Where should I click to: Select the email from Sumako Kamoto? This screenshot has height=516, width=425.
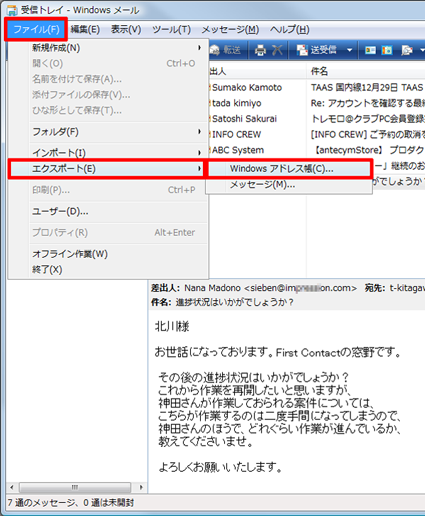[247, 88]
